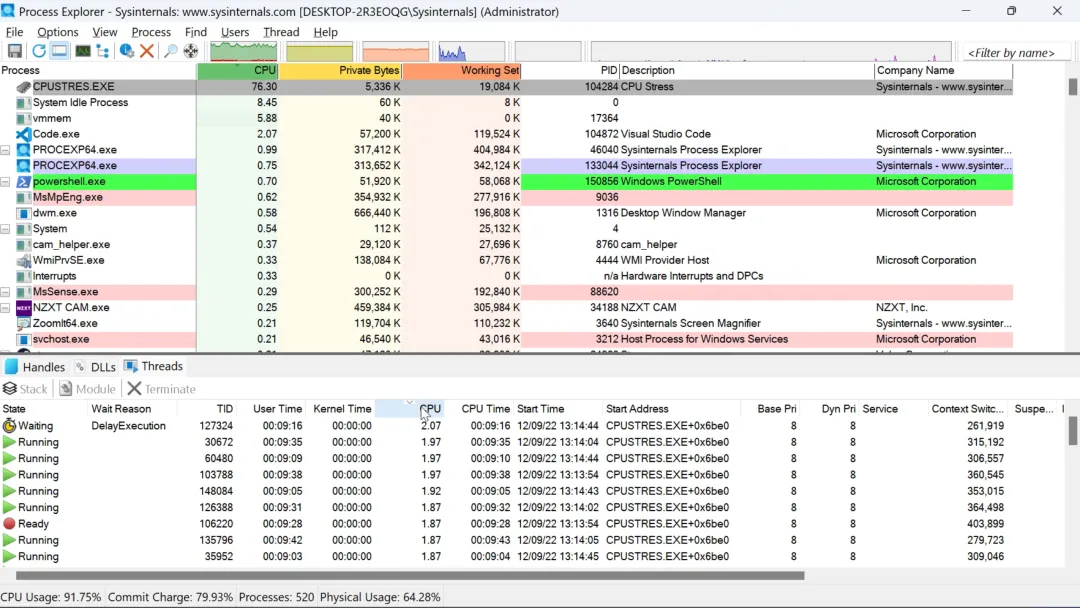
Task: Select the CPUSTRES.EXE process icon
Action: coord(23,87)
